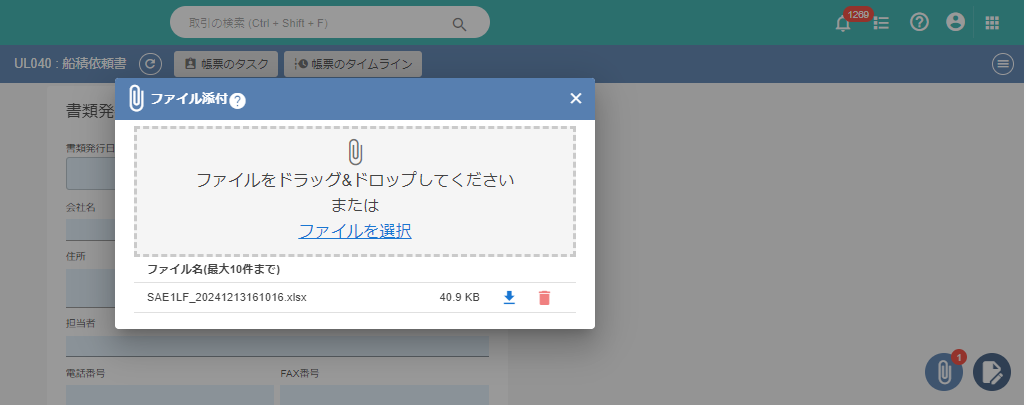Close the ファイル添付 dialog

[x=576, y=98]
